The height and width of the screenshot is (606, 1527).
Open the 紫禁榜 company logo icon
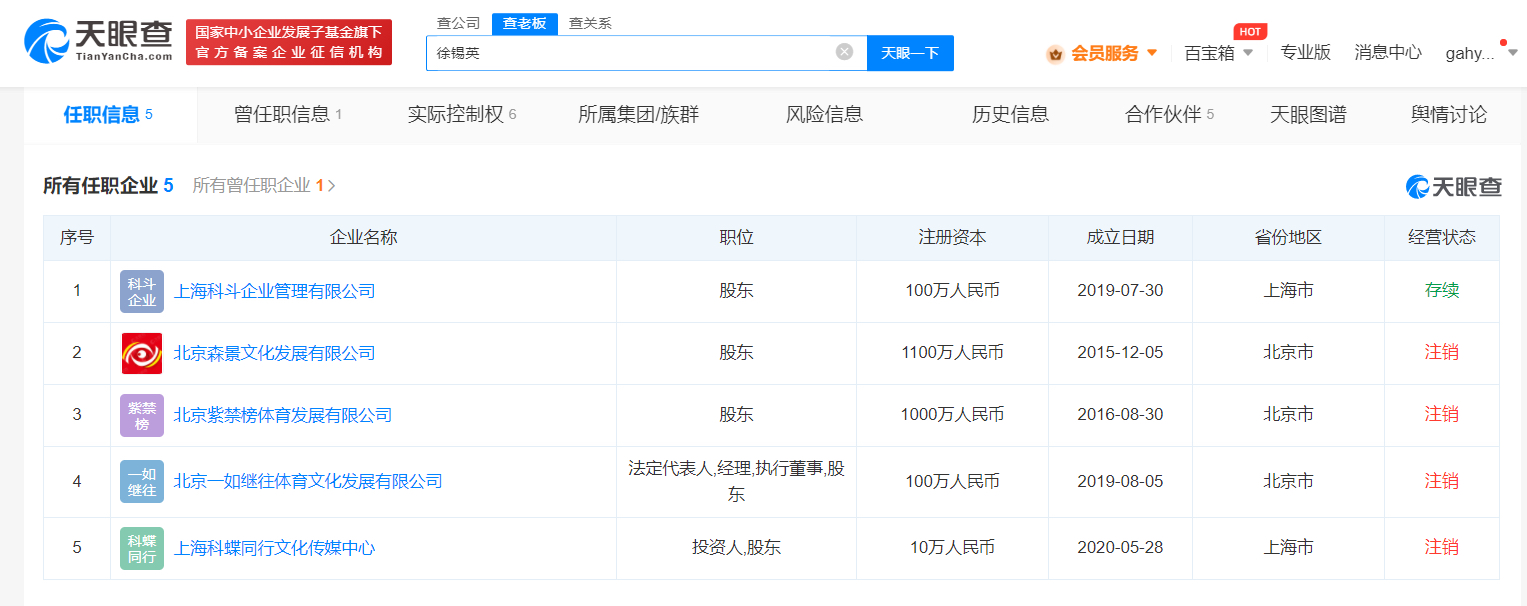[x=142, y=415]
